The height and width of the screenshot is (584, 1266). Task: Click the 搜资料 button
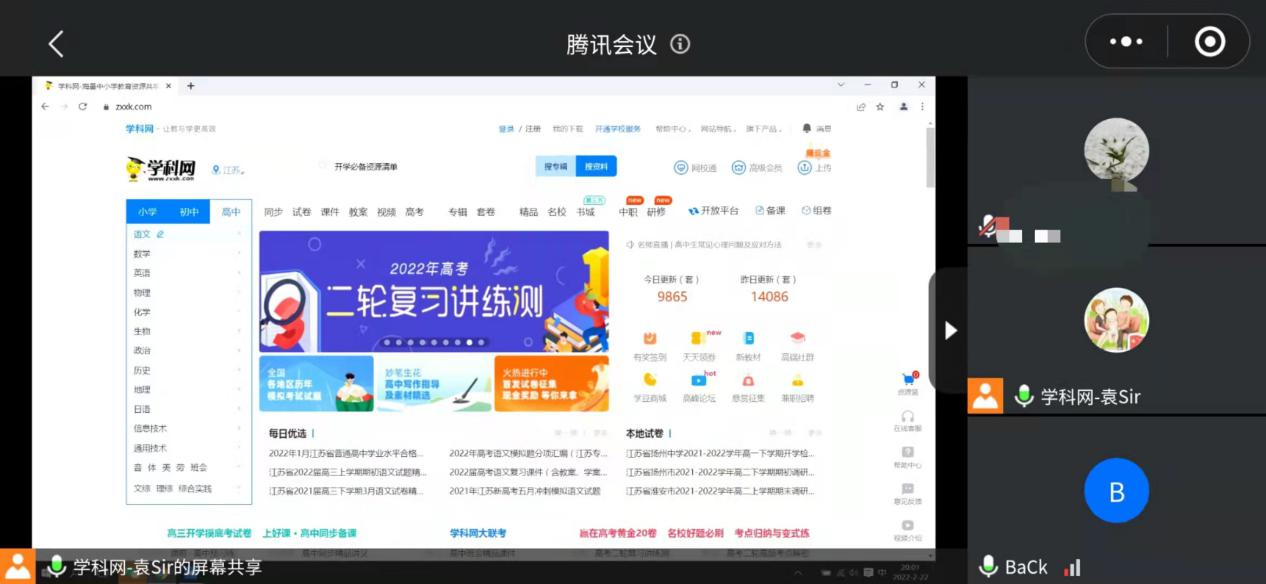[596, 167]
